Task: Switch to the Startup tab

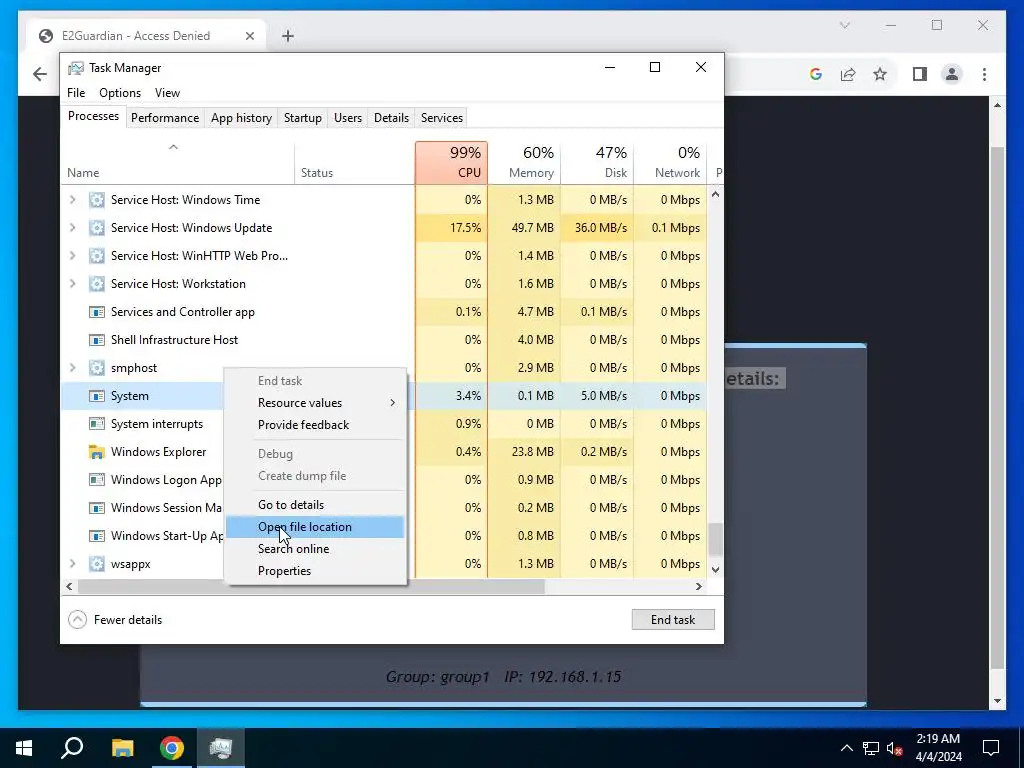Action: (x=302, y=118)
